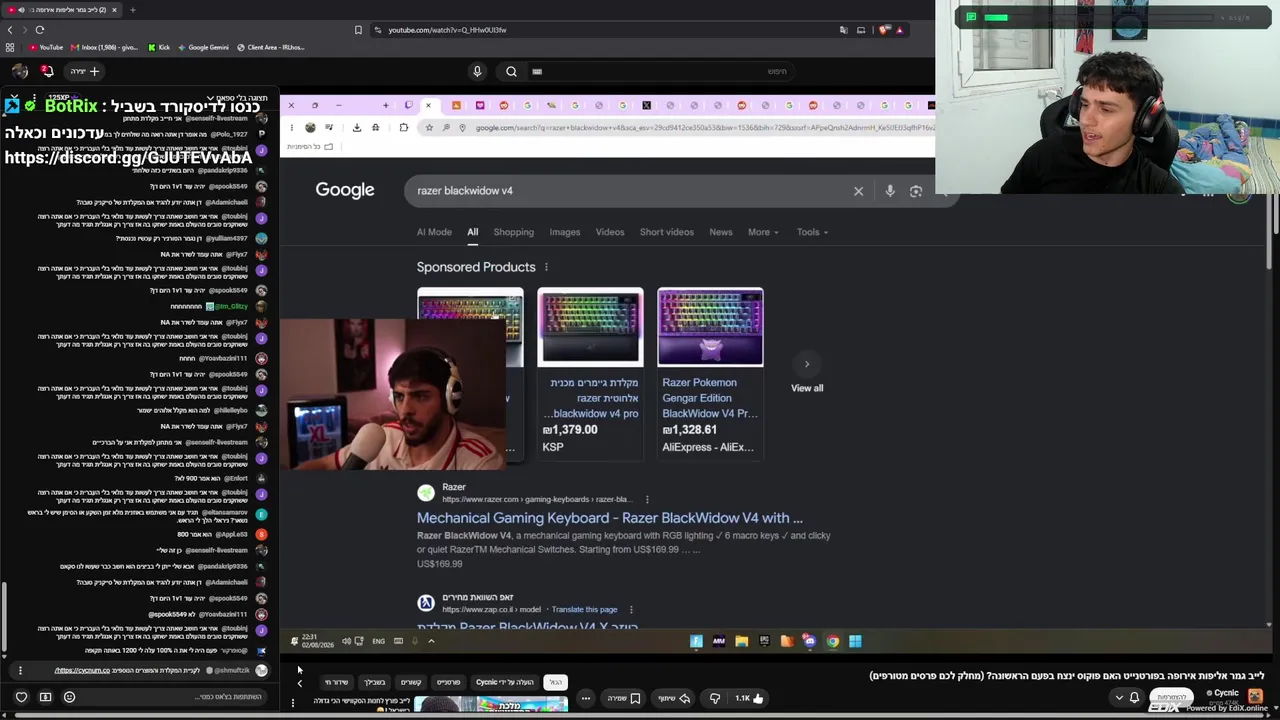Screen dimensions: 1280x720
Task: Switch to the Shopping results tab
Action: coord(513,232)
